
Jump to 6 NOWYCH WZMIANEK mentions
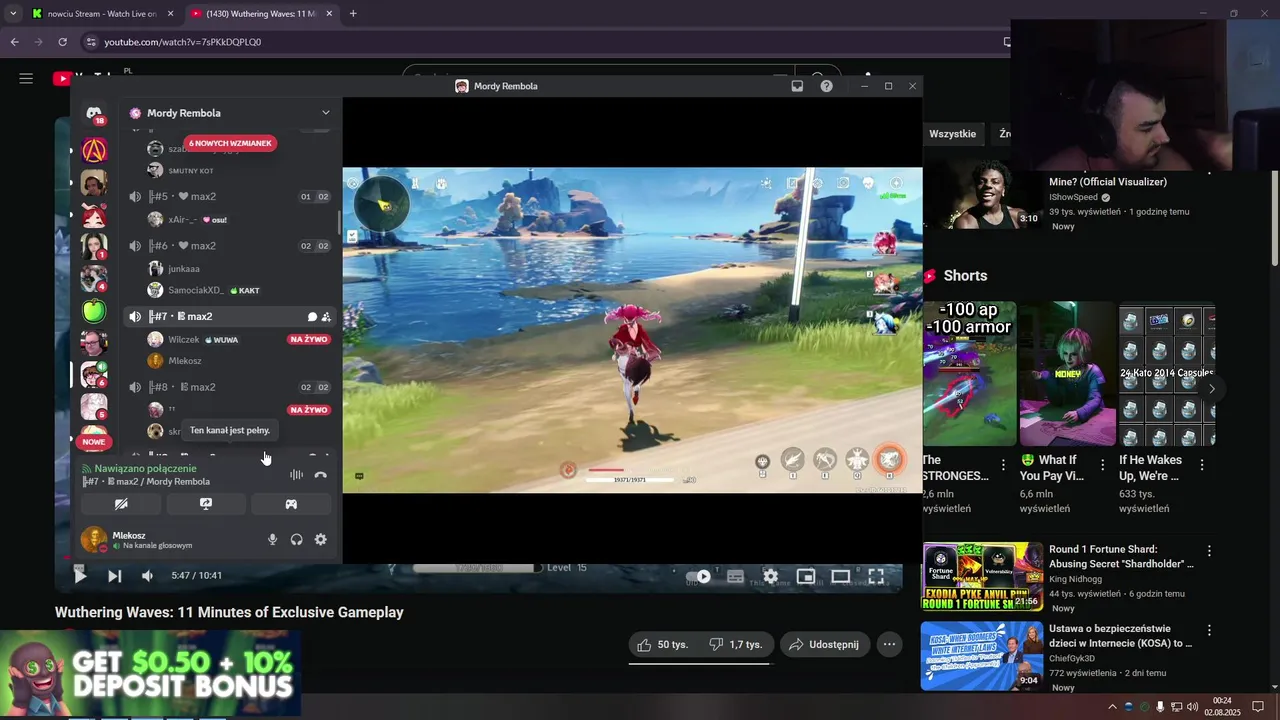(x=230, y=143)
